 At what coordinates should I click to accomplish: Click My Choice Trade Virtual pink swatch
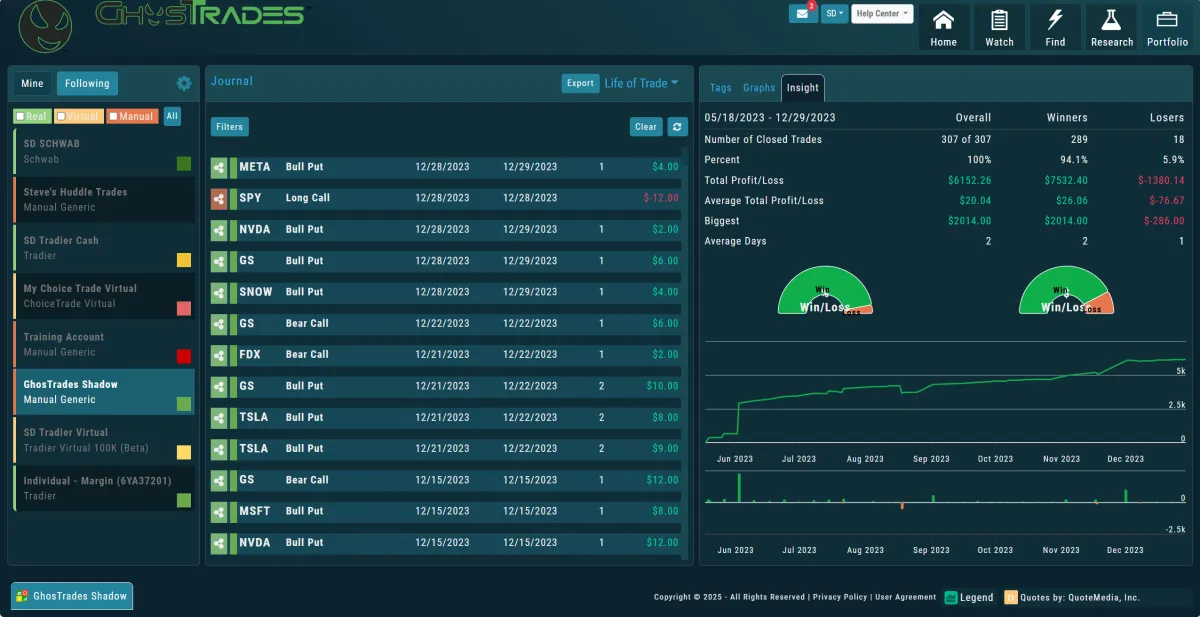pyautogui.click(x=184, y=308)
